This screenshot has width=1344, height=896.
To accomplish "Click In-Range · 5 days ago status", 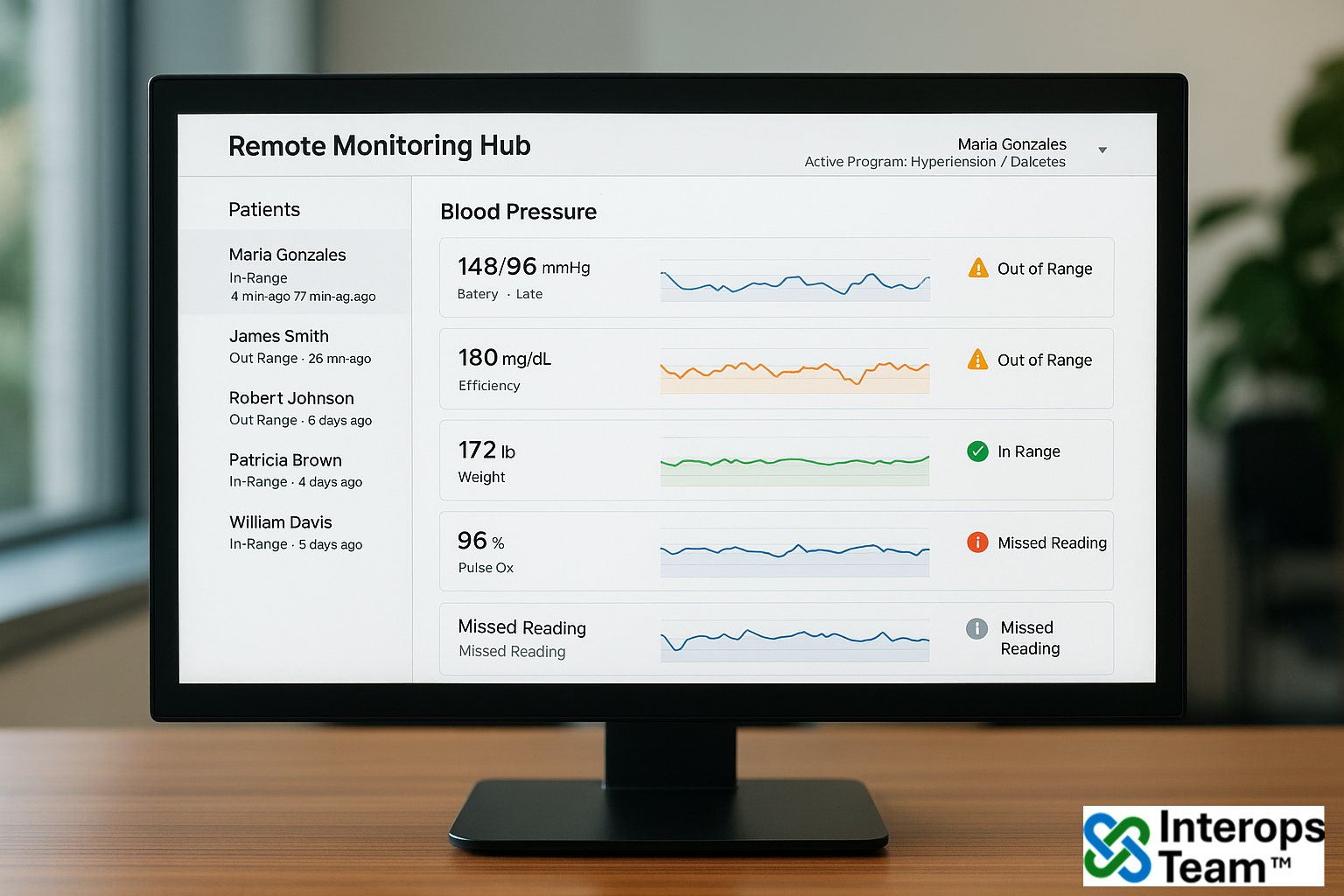I will coord(296,544).
